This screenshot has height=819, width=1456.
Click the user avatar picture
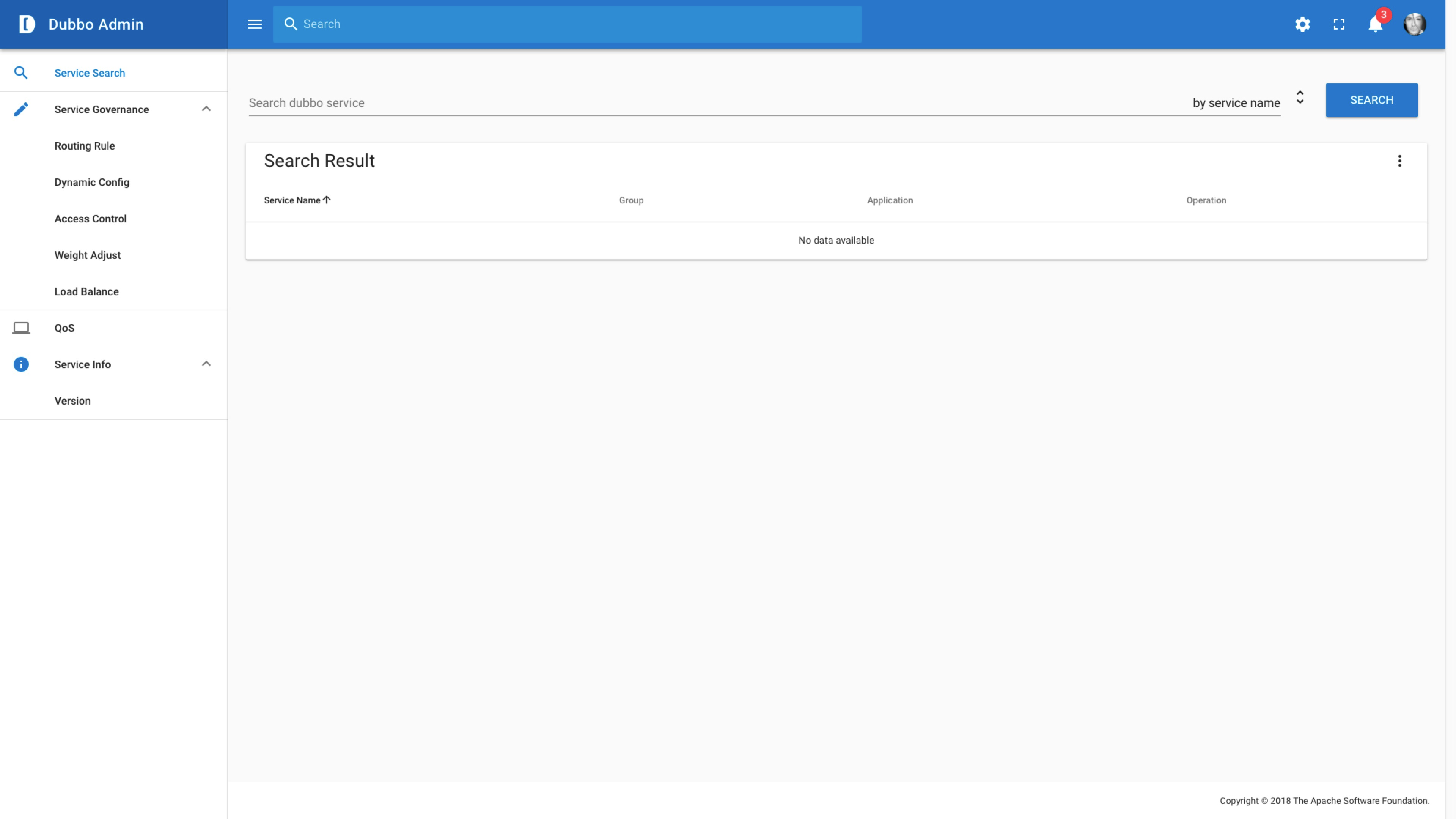(1414, 24)
